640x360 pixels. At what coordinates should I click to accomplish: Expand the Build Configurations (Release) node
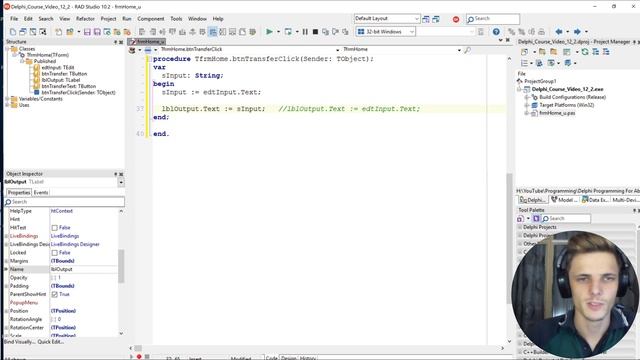(x=527, y=97)
